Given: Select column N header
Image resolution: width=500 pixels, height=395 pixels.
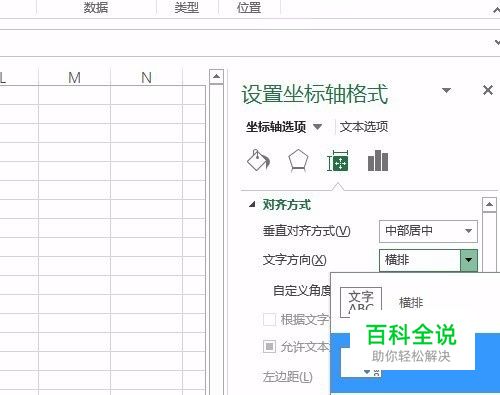Looking at the screenshot, I should pyautogui.click(x=146, y=78).
